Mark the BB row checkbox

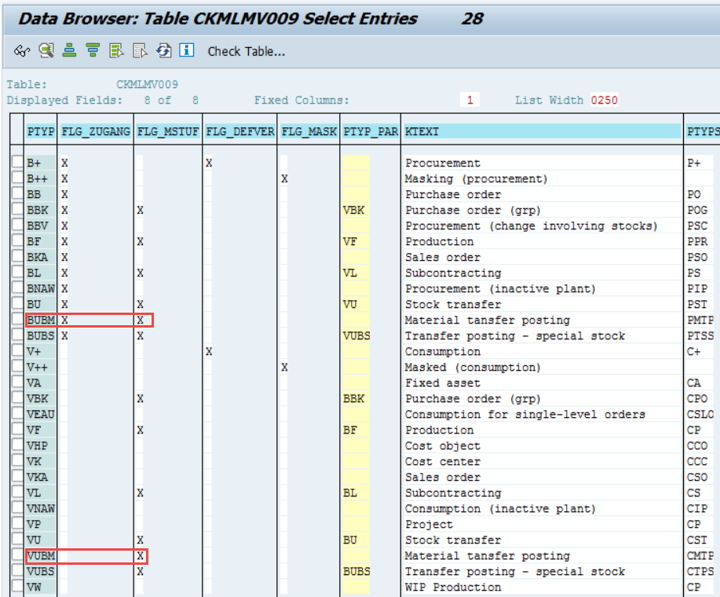coord(17,193)
